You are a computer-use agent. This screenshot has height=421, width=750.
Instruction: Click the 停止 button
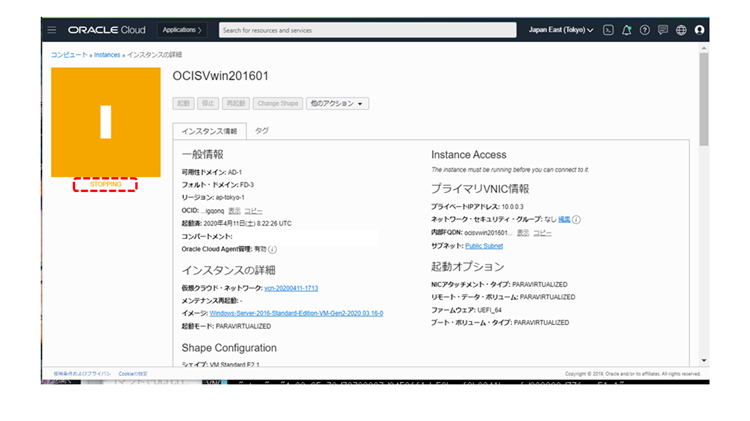[x=208, y=103]
